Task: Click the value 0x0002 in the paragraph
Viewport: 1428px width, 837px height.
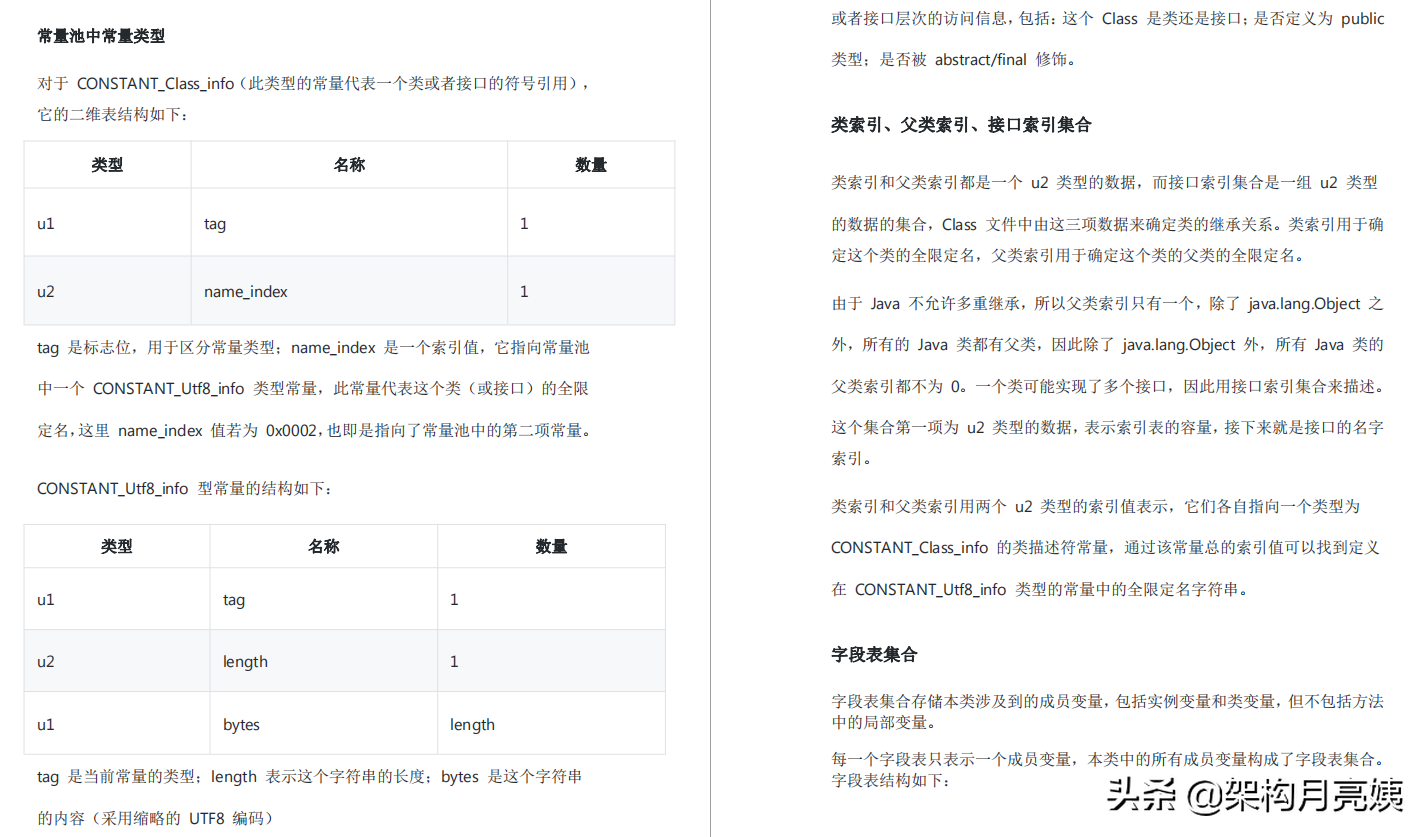Action: 290,431
